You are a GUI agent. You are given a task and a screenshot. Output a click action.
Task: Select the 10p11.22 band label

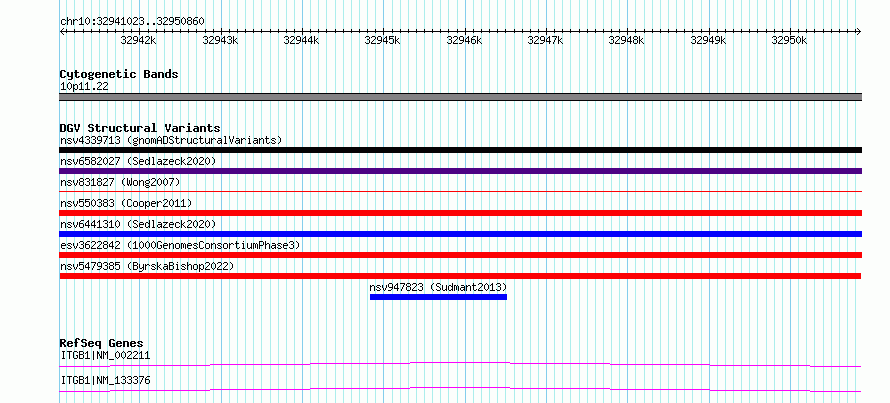click(x=84, y=87)
